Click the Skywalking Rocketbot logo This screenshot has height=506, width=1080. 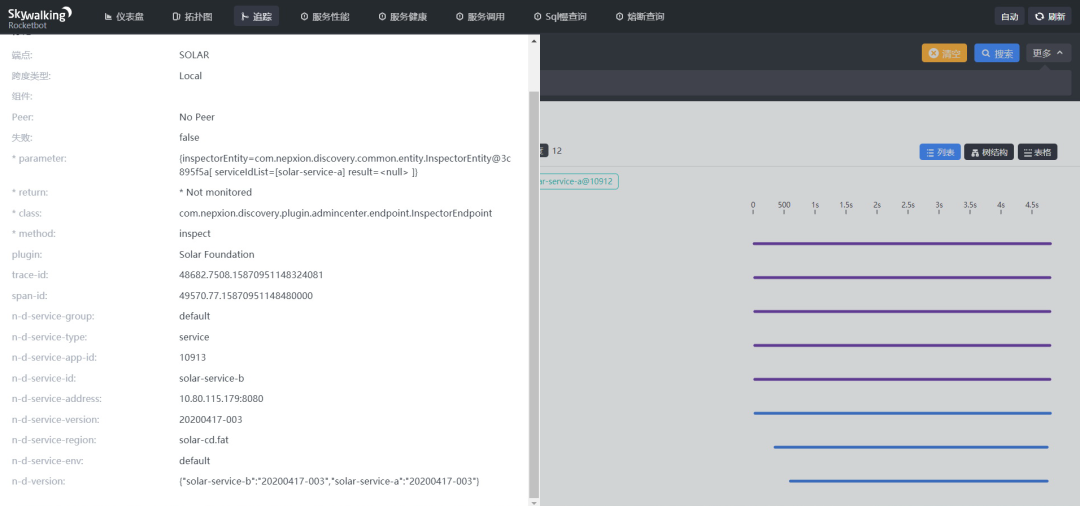point(40,16)
